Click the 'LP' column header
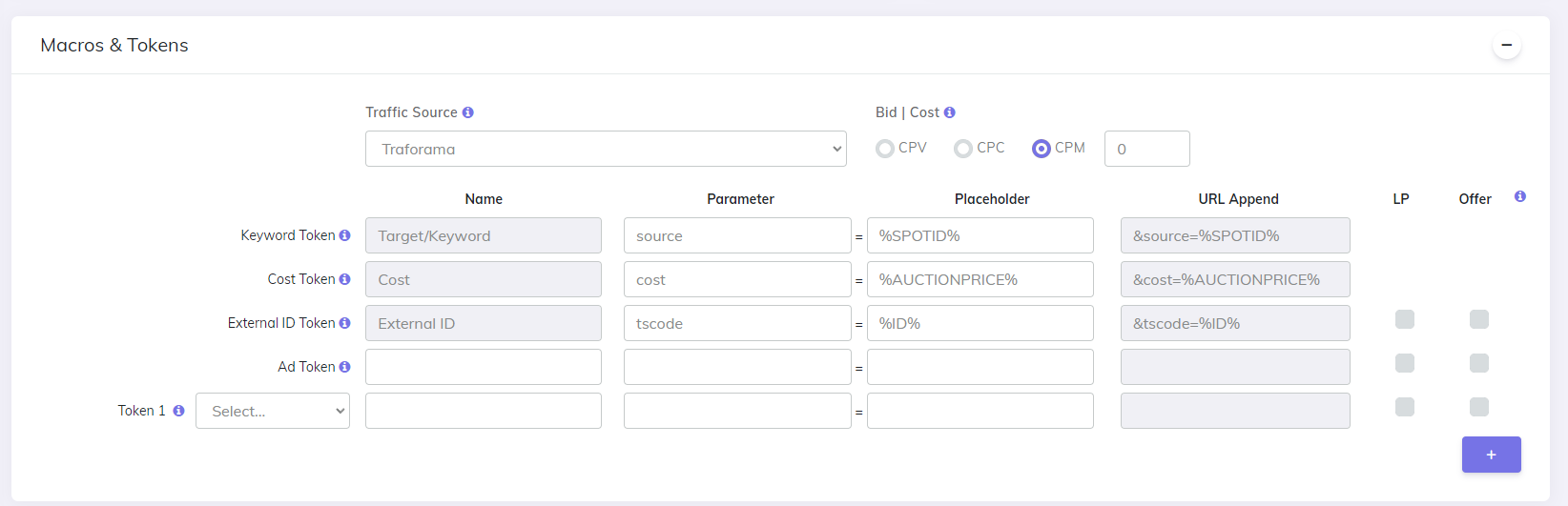 click(1401, 199)
